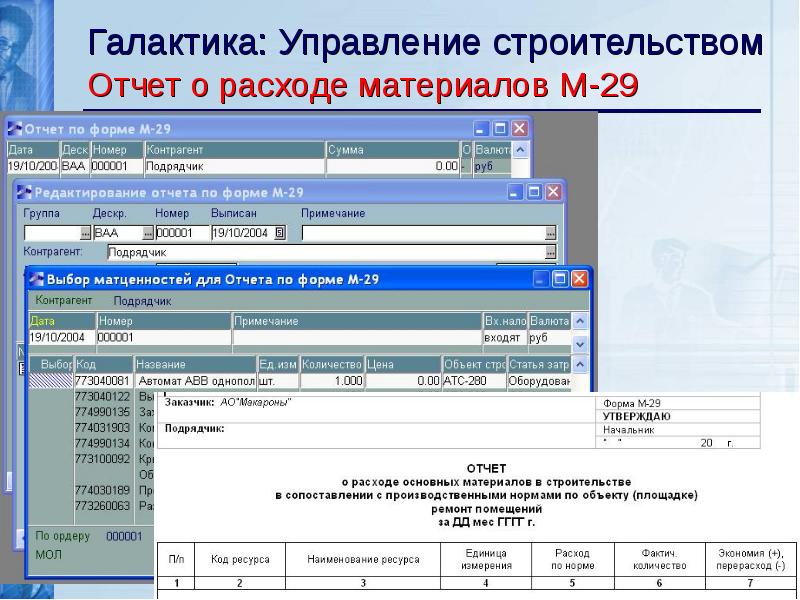This screenshot has height=600, width=800.
Task: Sort by the Название column header
Action: tap(194, 365)
